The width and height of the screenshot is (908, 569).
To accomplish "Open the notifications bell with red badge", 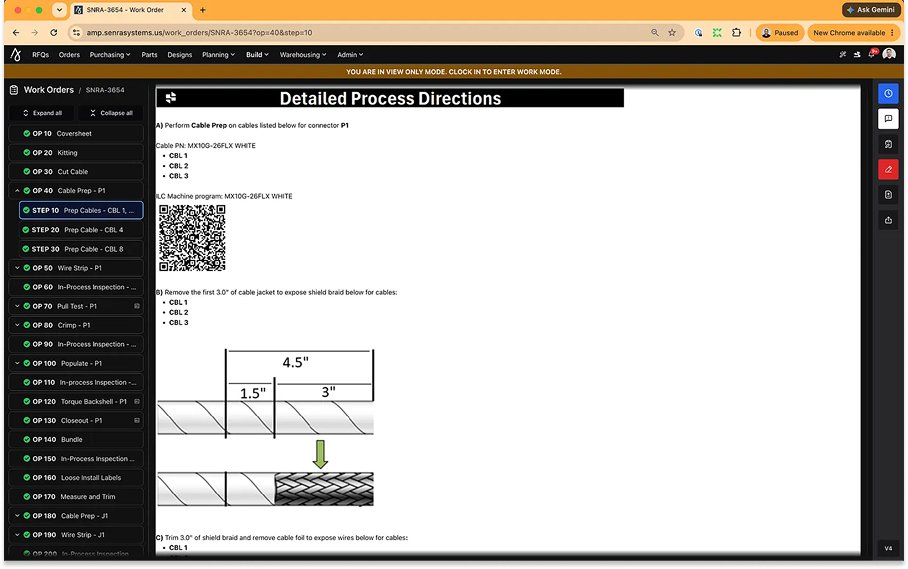I will [x=872, y=54].
